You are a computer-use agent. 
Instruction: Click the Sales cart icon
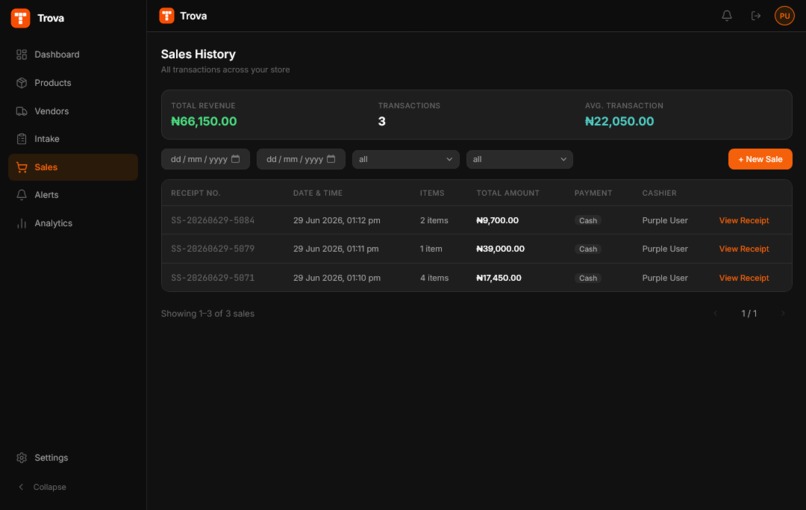22,167
